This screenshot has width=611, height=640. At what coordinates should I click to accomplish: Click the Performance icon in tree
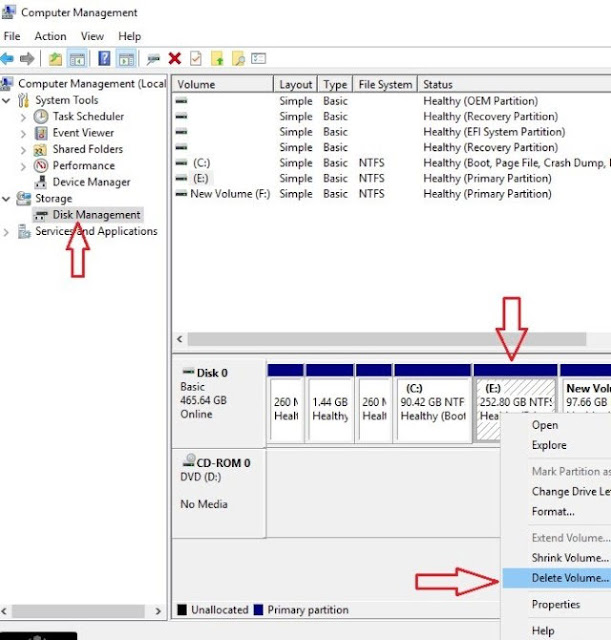point(40,166)
